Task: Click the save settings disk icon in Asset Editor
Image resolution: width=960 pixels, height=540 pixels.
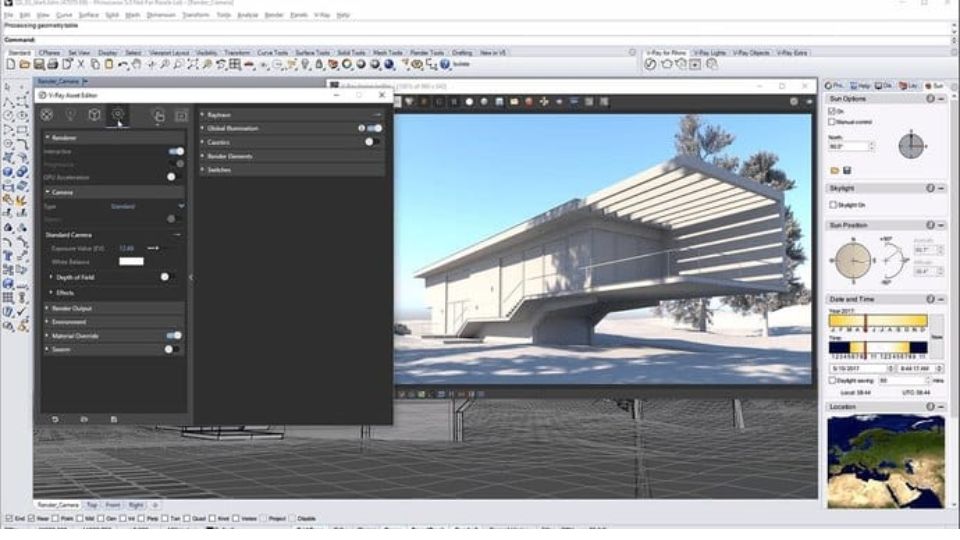Action: pos(114,419)
